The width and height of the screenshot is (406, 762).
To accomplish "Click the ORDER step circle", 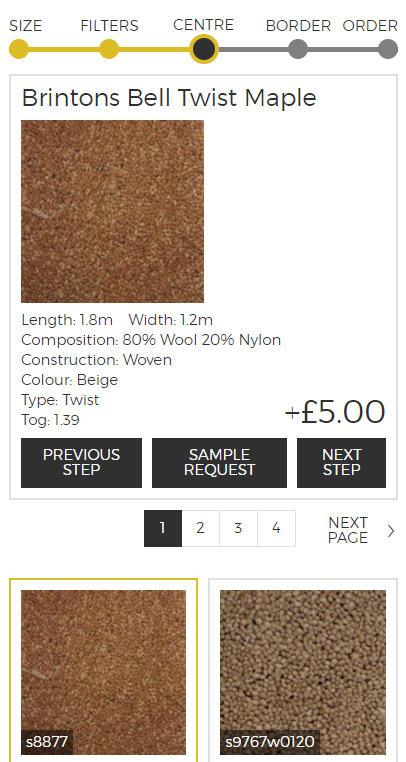I will pyautogui.click(x=388, y=49).
